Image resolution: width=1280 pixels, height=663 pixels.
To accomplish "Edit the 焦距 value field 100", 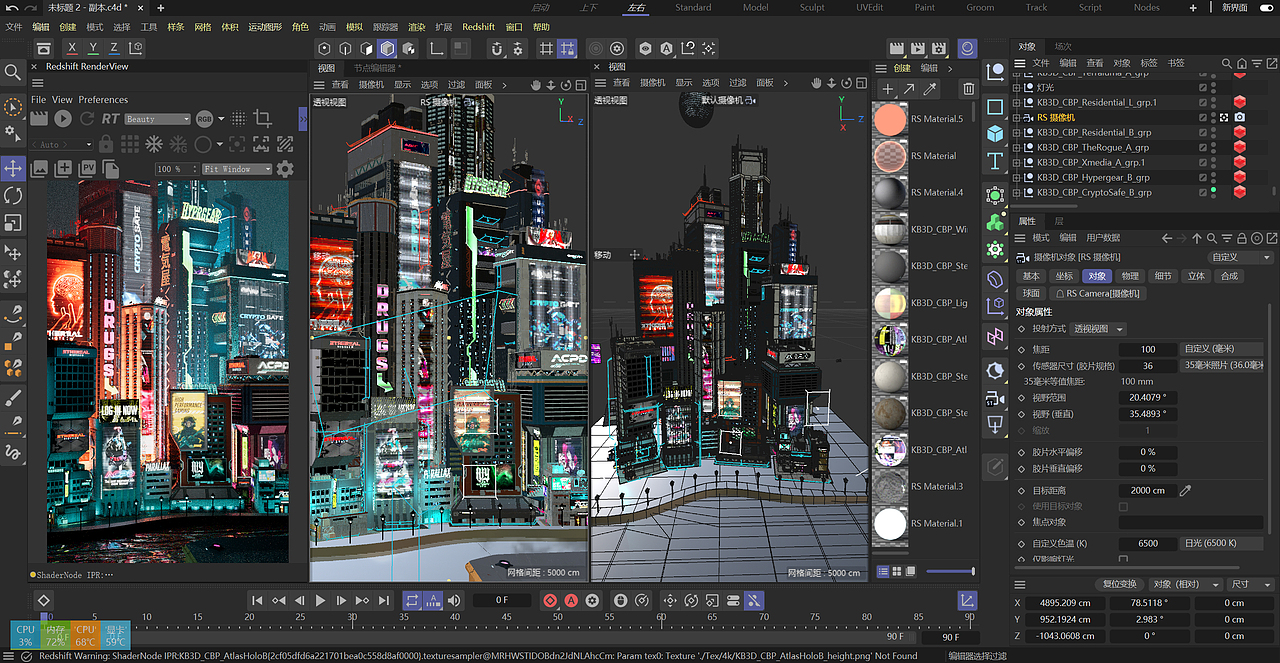I will coord(1147,350).
